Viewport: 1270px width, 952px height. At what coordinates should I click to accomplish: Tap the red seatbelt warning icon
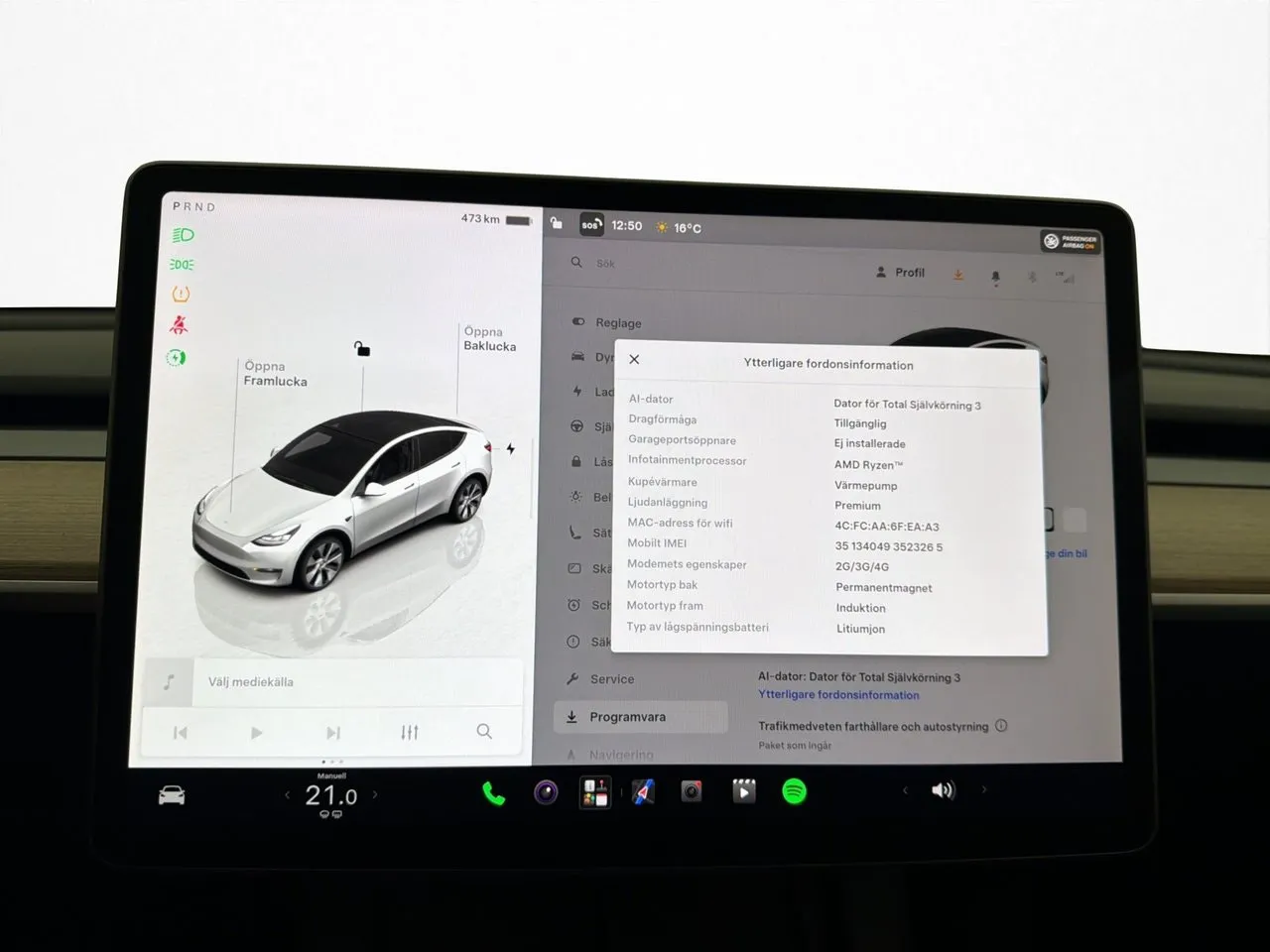180,324
